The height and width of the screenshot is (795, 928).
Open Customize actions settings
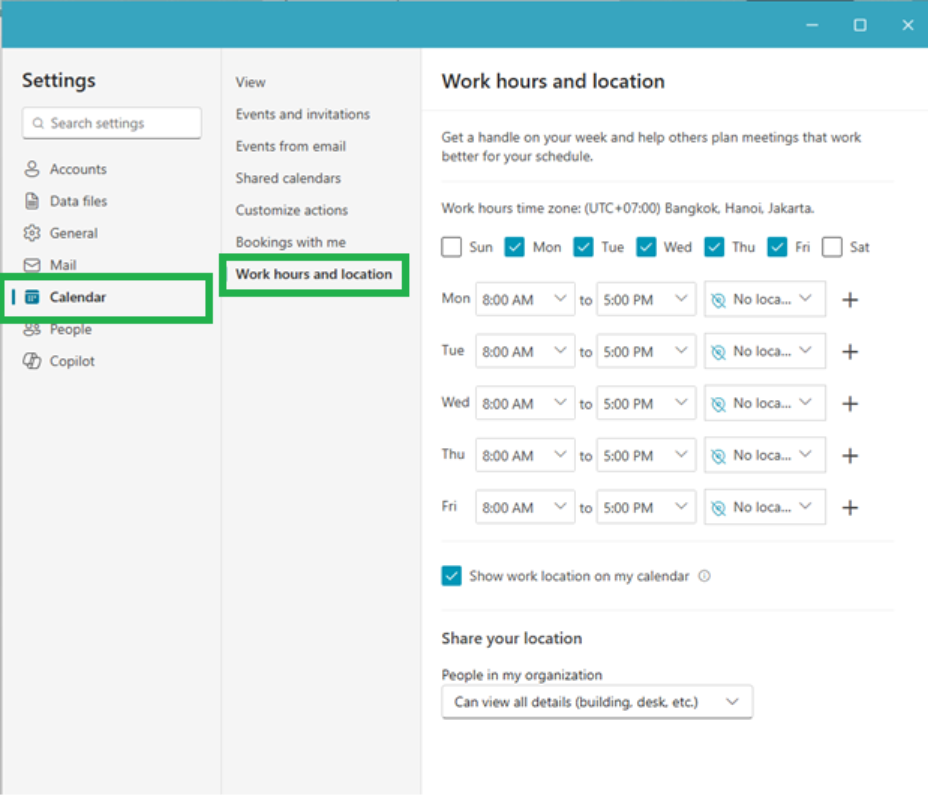292,210
